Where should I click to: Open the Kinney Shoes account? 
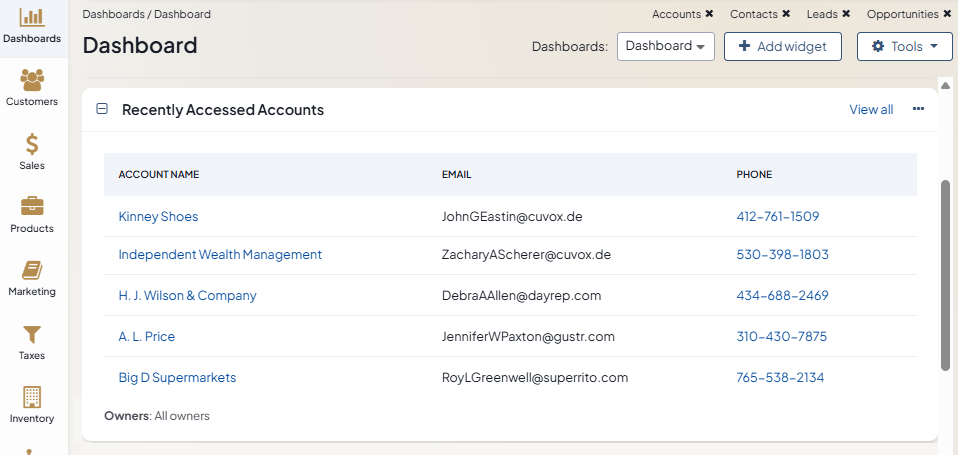click(158, 216)
